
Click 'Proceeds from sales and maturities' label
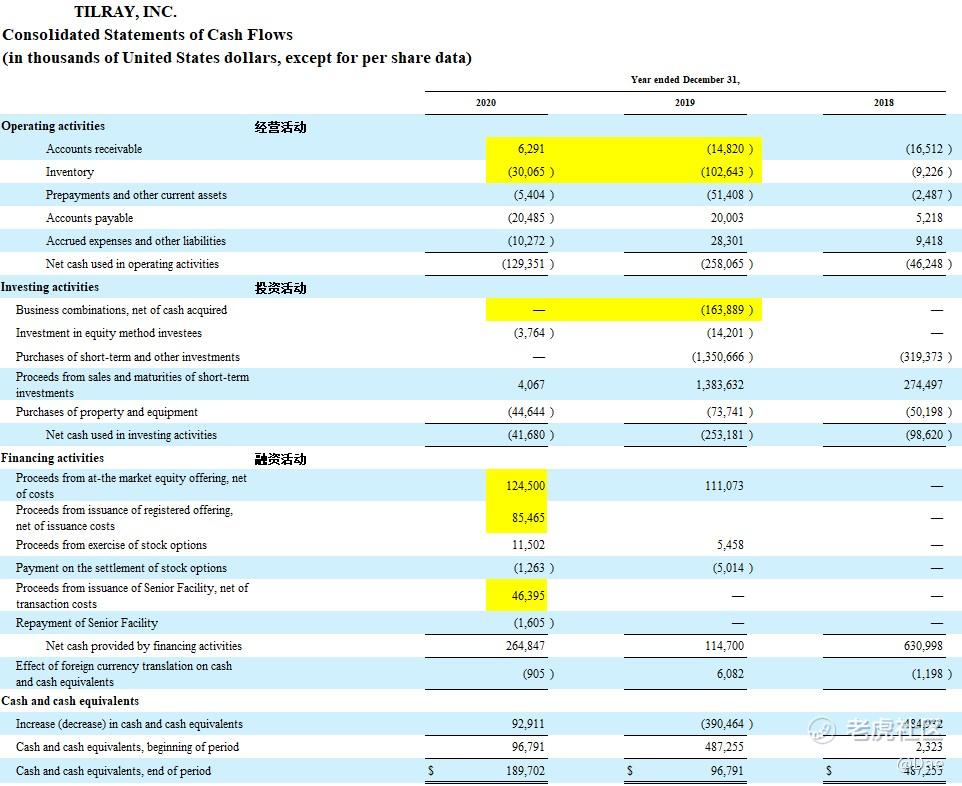(132, 385)
